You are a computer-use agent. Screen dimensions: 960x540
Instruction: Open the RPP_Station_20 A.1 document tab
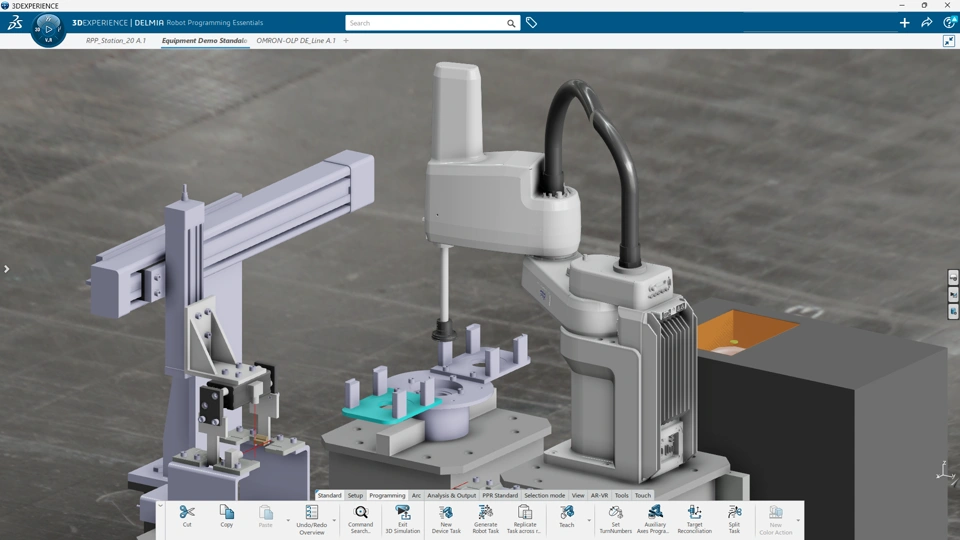click(116, 40)
